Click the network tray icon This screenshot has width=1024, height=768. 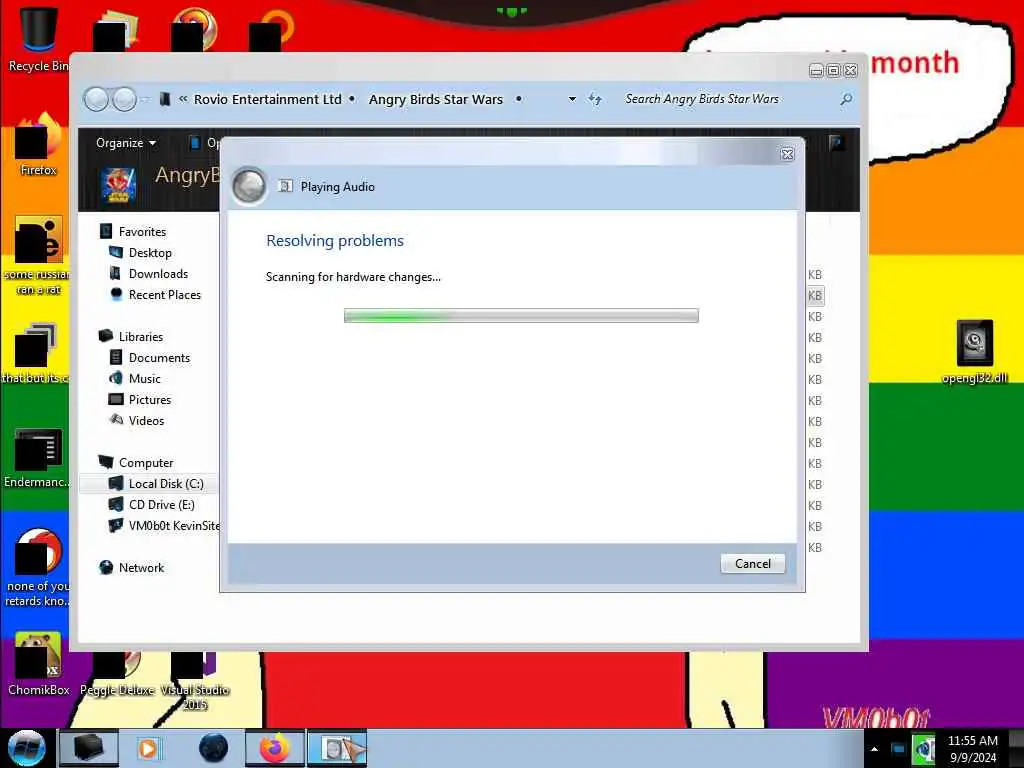(899, 749)
